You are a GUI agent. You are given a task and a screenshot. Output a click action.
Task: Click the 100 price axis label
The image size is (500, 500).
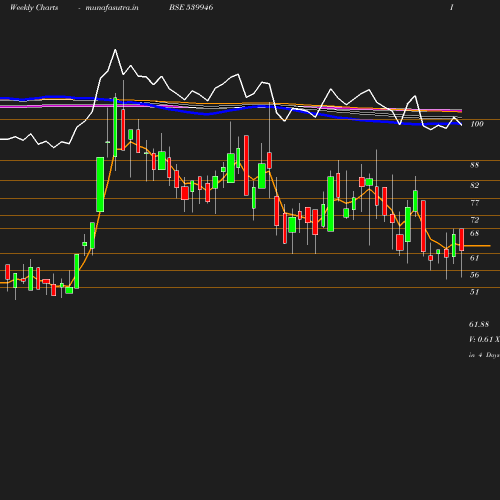click(x=477, y=124)
